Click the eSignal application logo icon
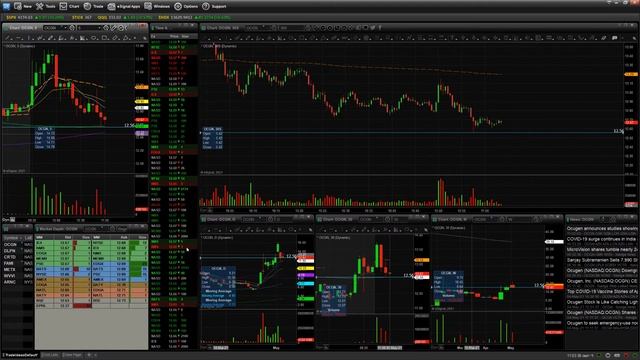 [6, 6]
